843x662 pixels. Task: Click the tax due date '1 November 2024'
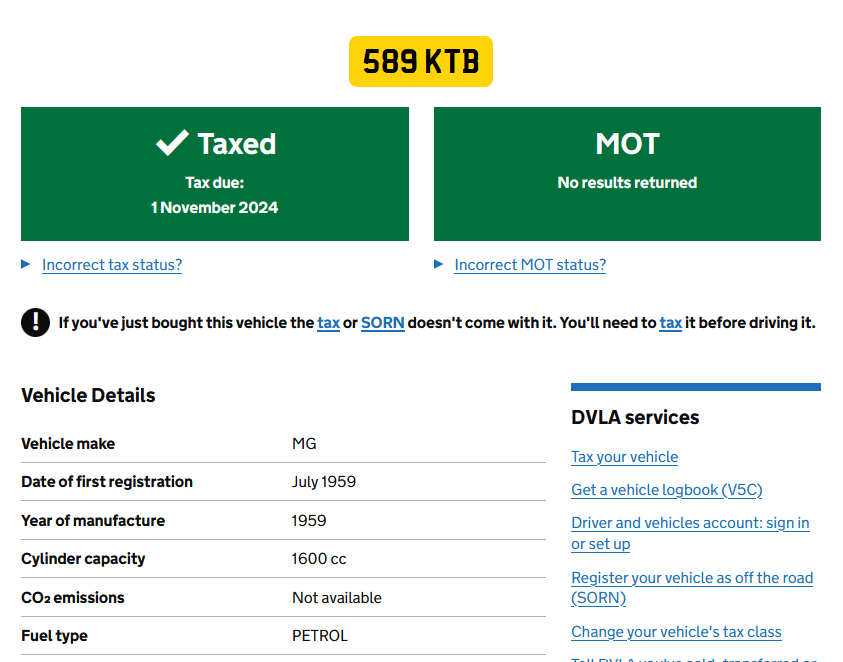point(214,208)
